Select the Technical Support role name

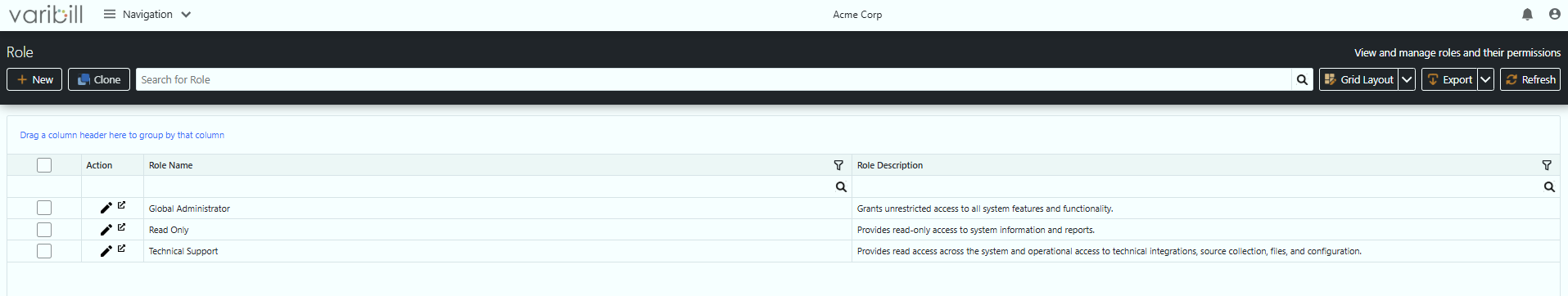pos(183,251)
